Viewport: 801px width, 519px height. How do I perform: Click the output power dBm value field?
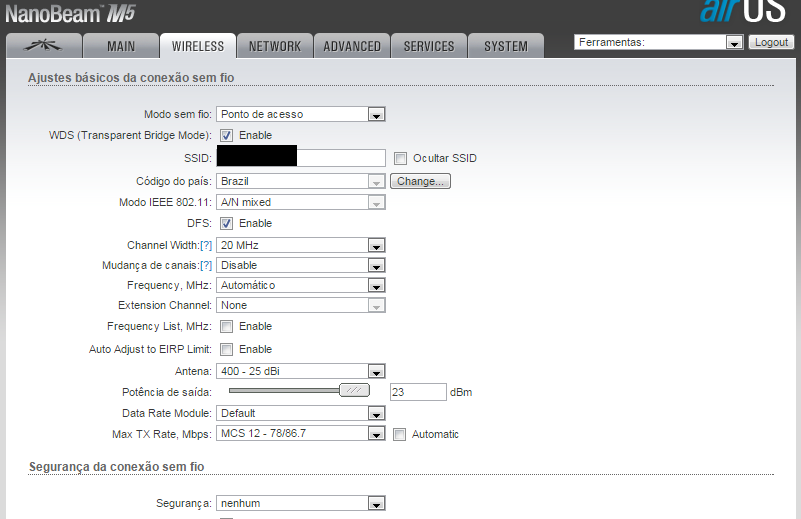[418, 392]
